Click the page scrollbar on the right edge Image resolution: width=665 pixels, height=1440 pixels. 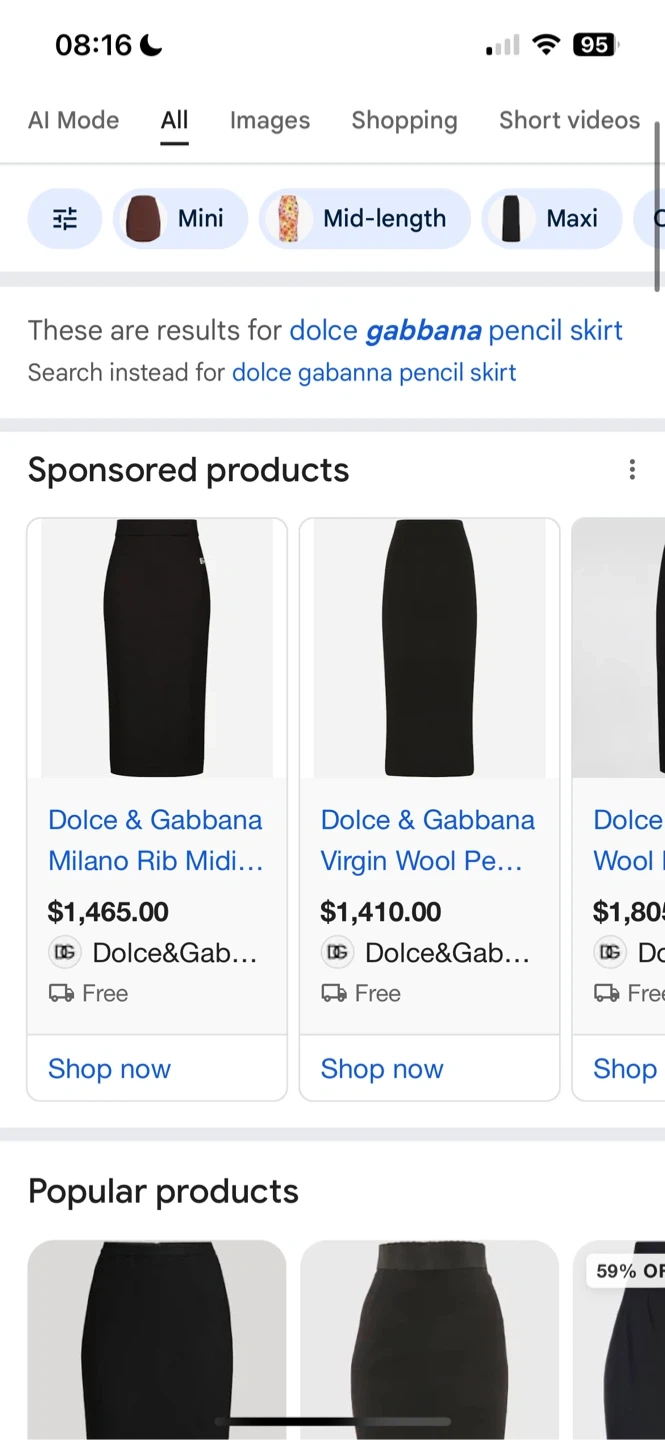(658, 205)
